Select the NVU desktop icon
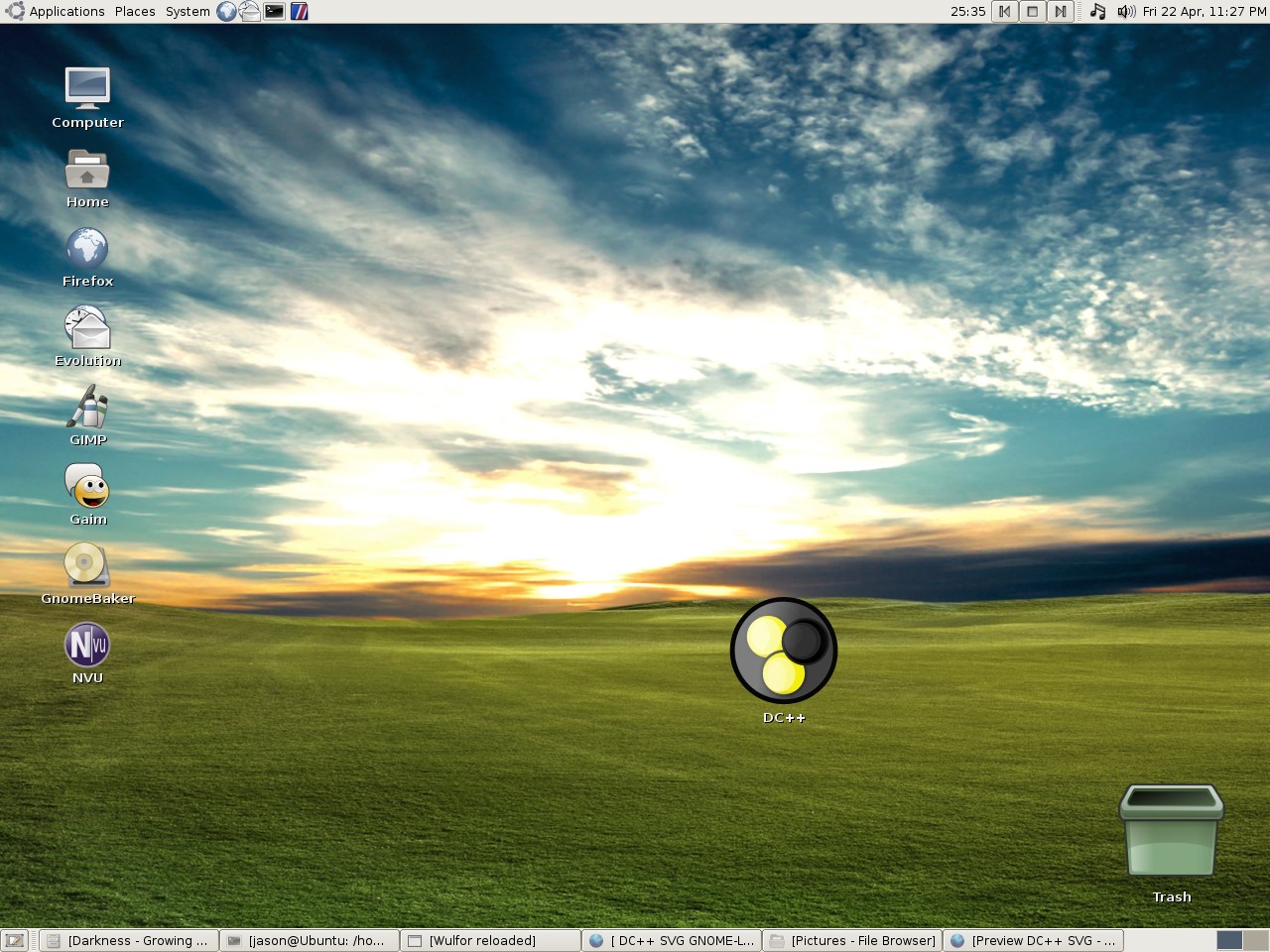The width and height of the screenshot is (1270, 952). [x=87, y=654]
